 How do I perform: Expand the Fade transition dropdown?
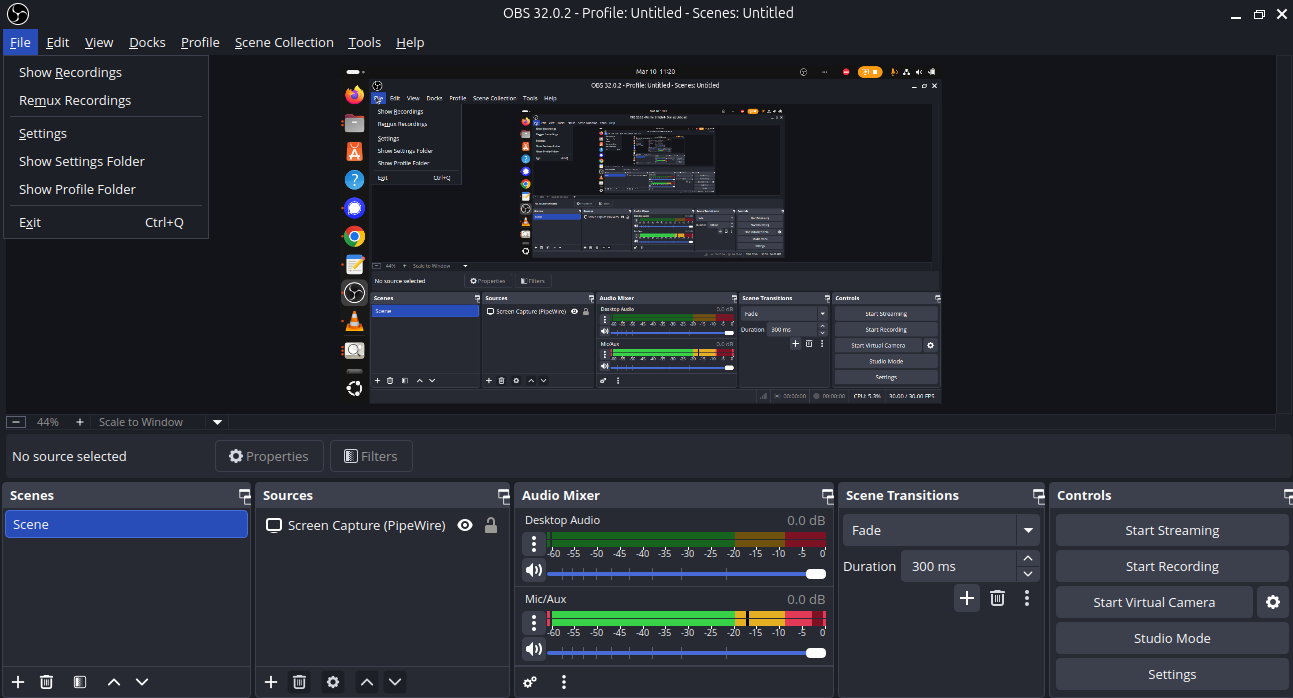pyautogui.click(x=1027, y=530)
